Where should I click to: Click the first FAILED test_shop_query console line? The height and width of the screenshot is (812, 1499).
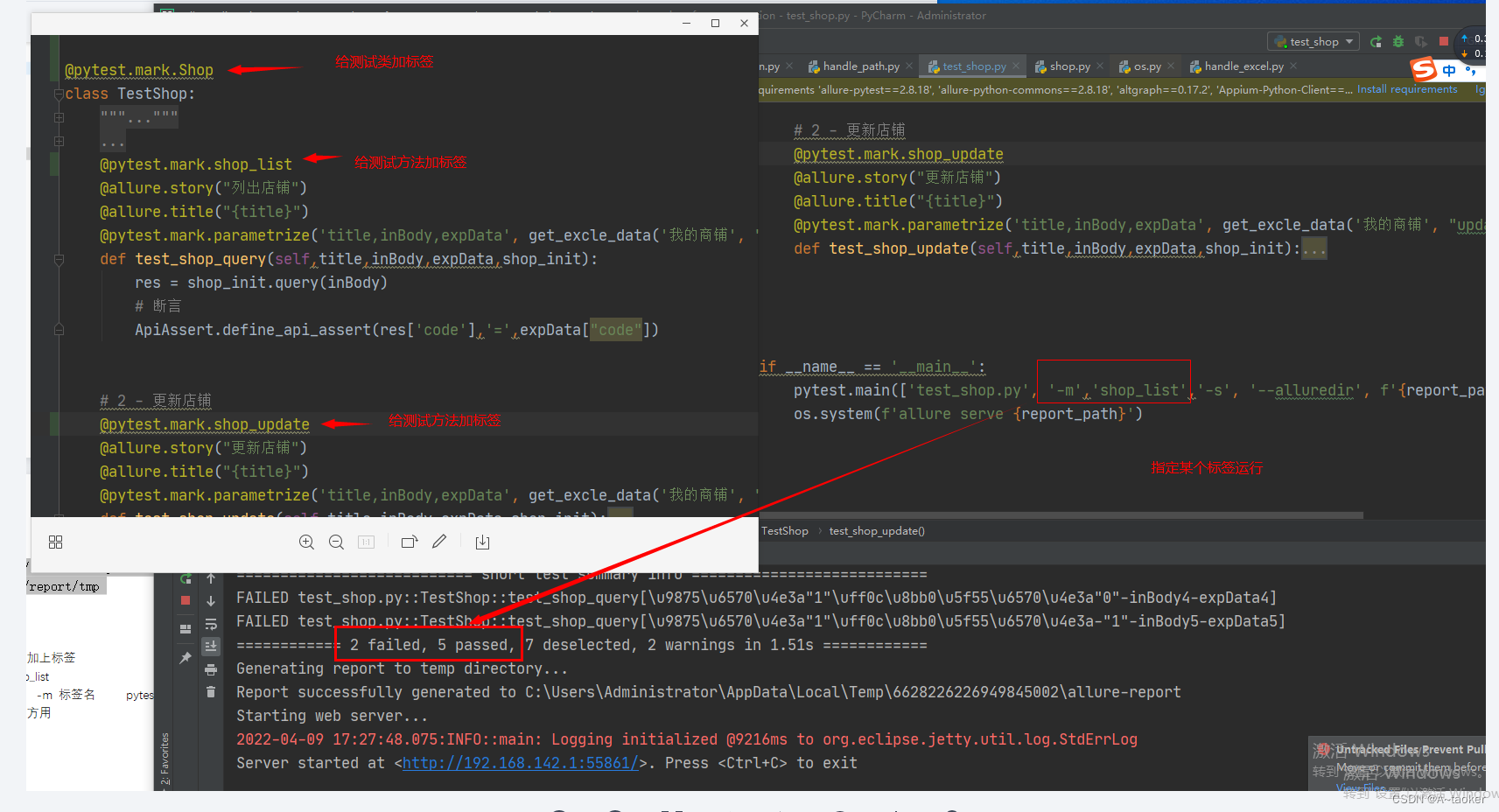756,598
